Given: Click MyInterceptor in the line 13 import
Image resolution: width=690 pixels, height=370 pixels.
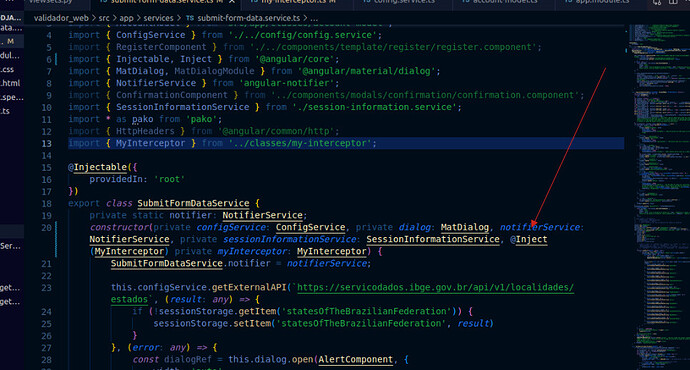Looking at the screenshot, I should click(x=150, y=143).
